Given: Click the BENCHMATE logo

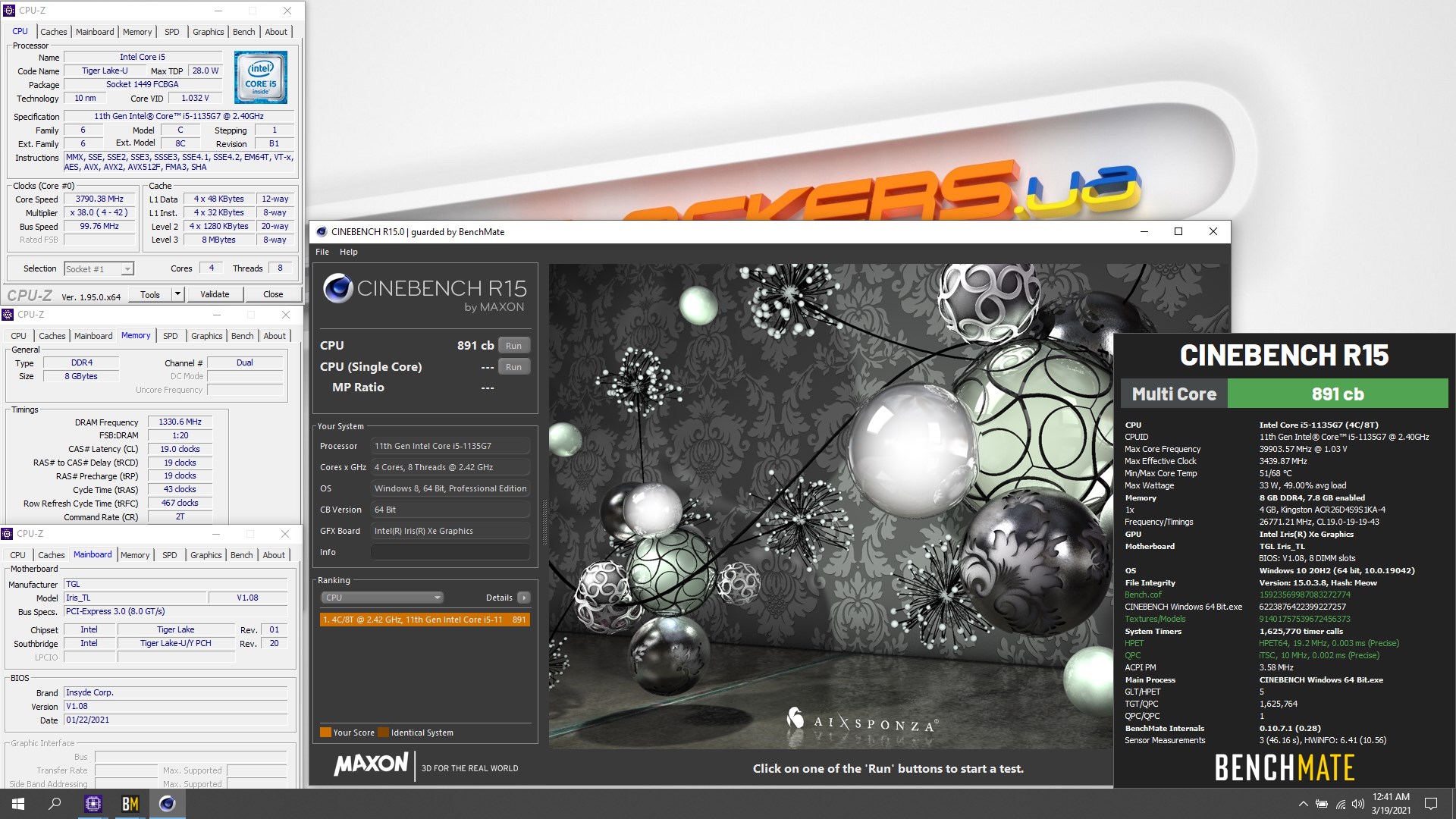Looking at the screenshot, I should coord(1285,767).
